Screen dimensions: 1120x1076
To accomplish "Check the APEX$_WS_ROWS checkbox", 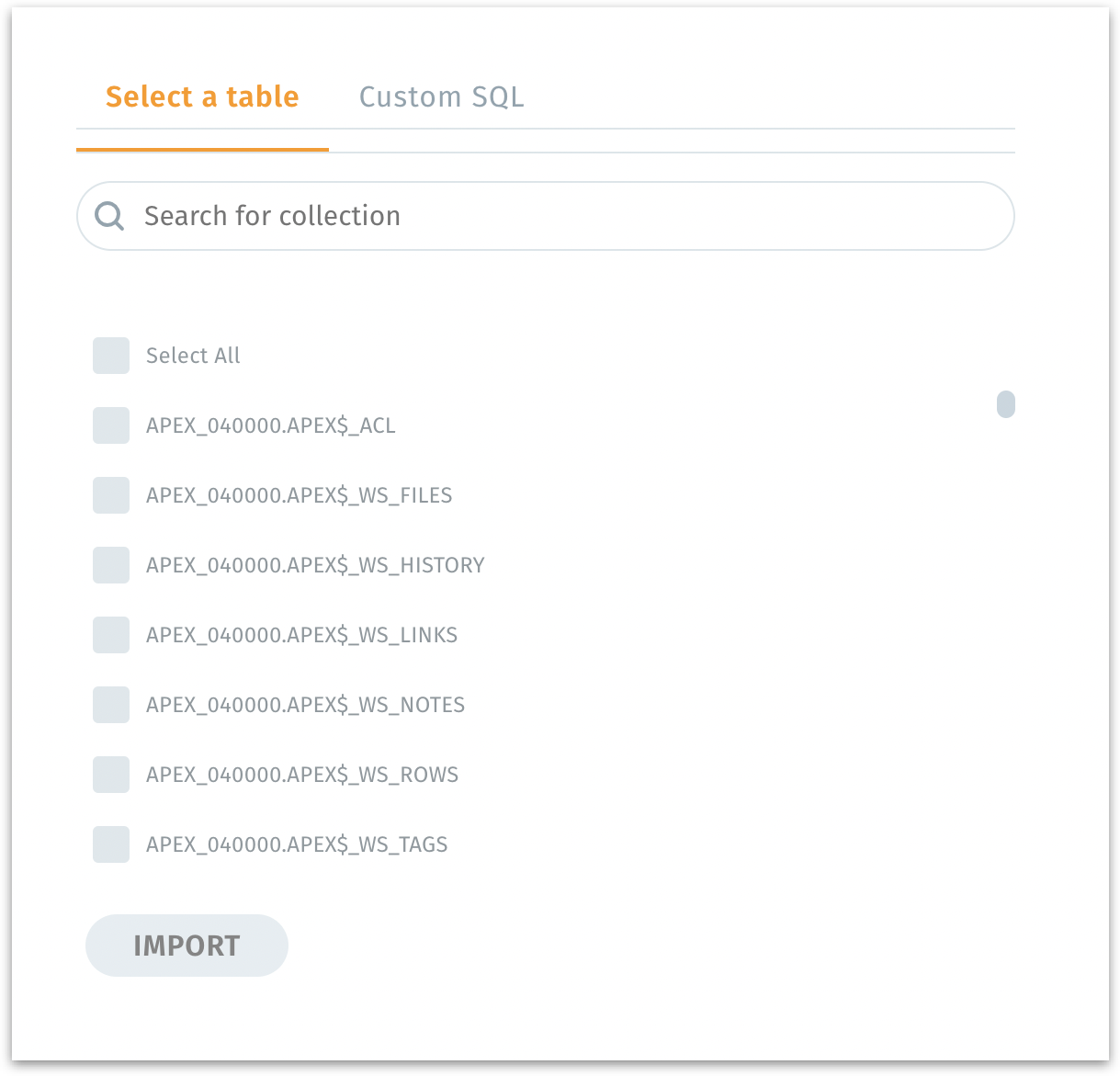I will [x=111, y=775].
